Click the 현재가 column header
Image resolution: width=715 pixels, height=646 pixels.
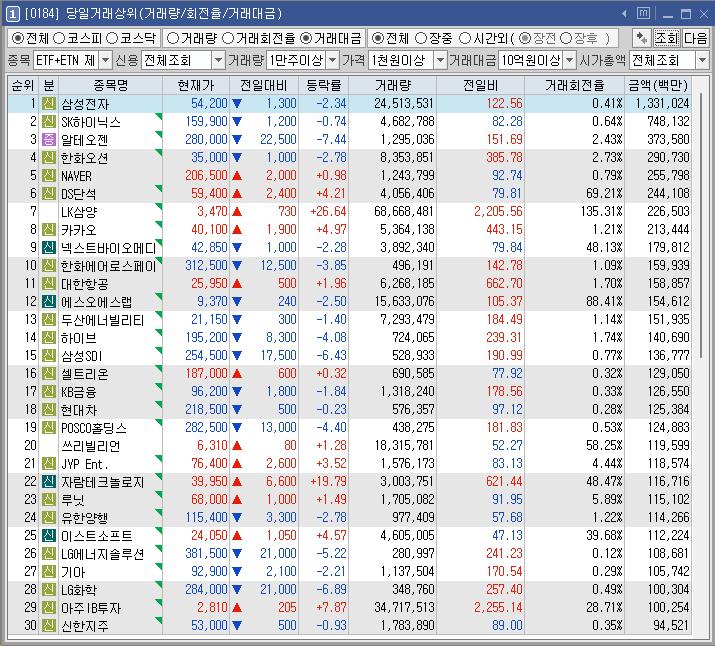coord(196,85)
